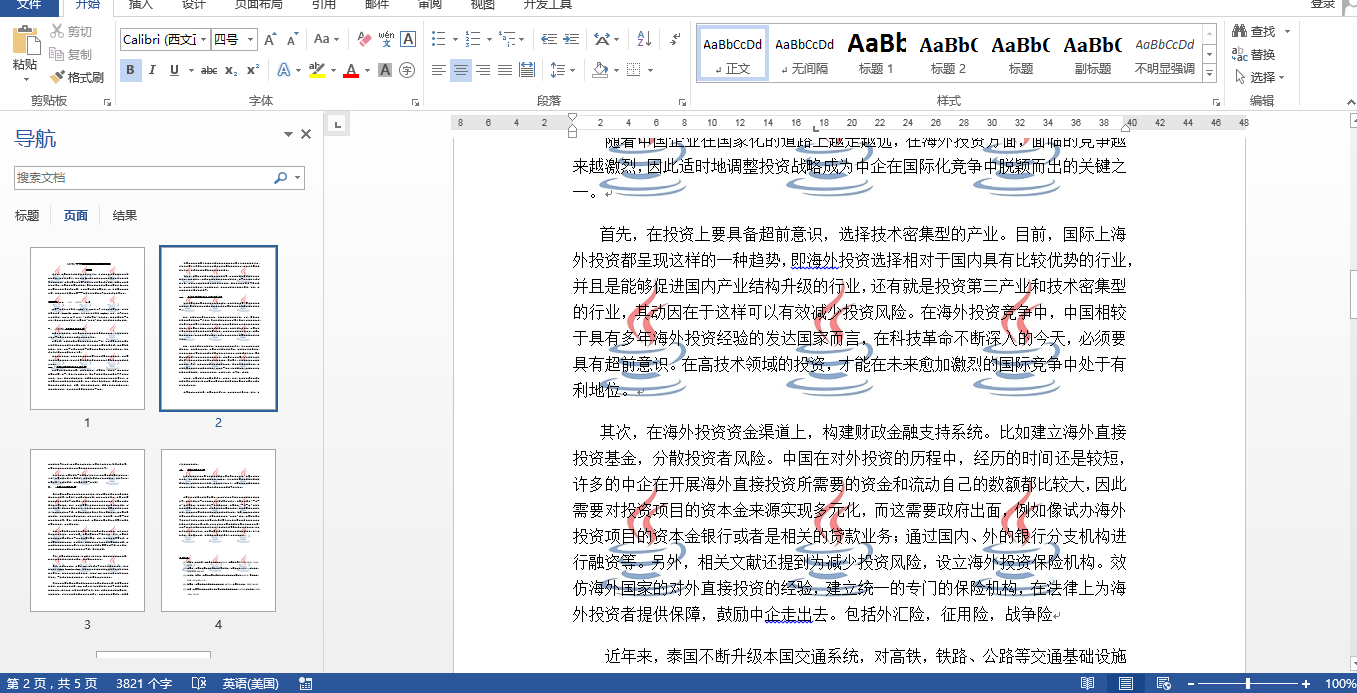
Task: Open the Calibri font name dropdown
Action: [x=204, y=40]
